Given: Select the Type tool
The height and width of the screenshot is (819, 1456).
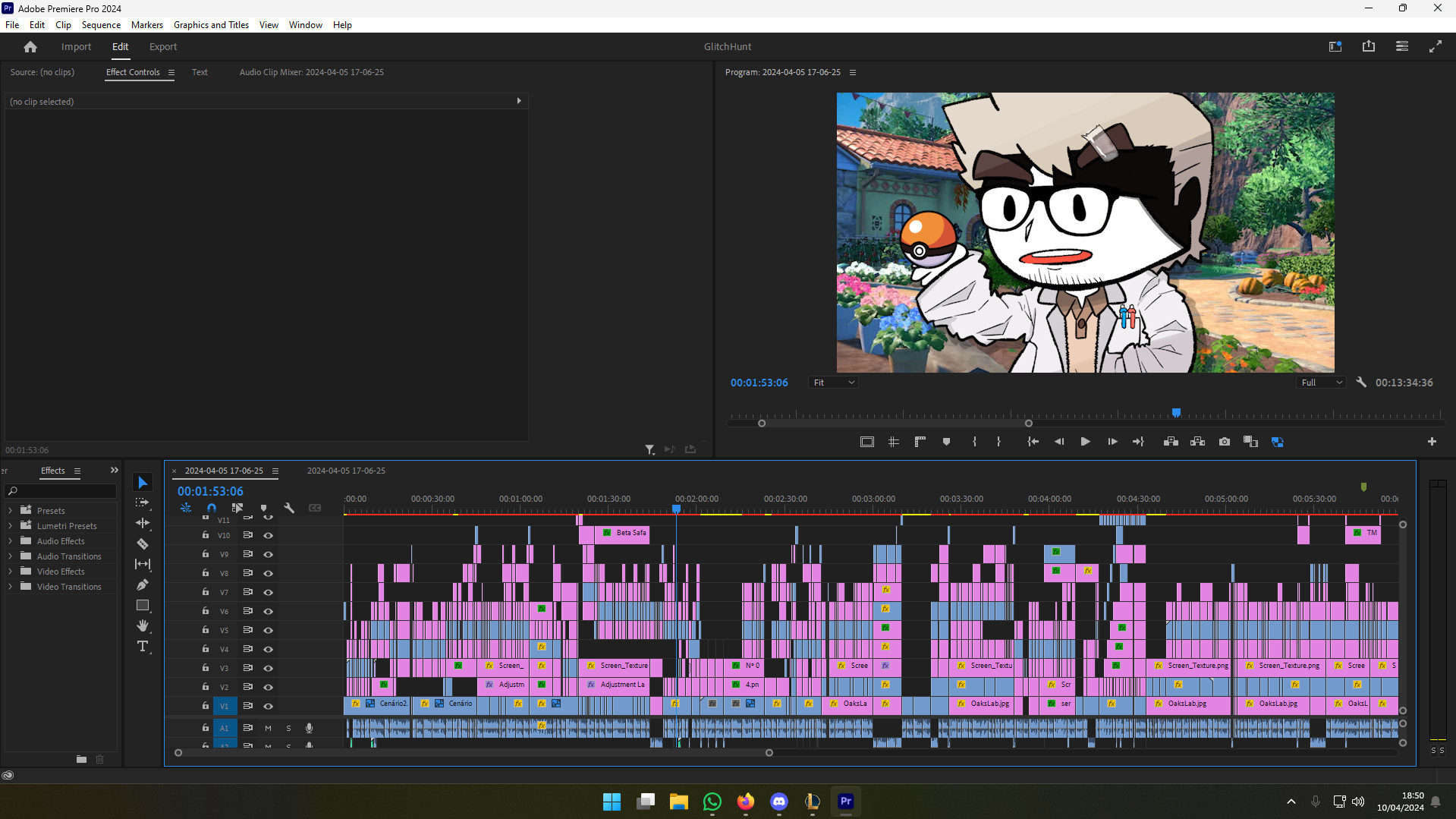Looking at the screenshot, I should click(143, 646).
